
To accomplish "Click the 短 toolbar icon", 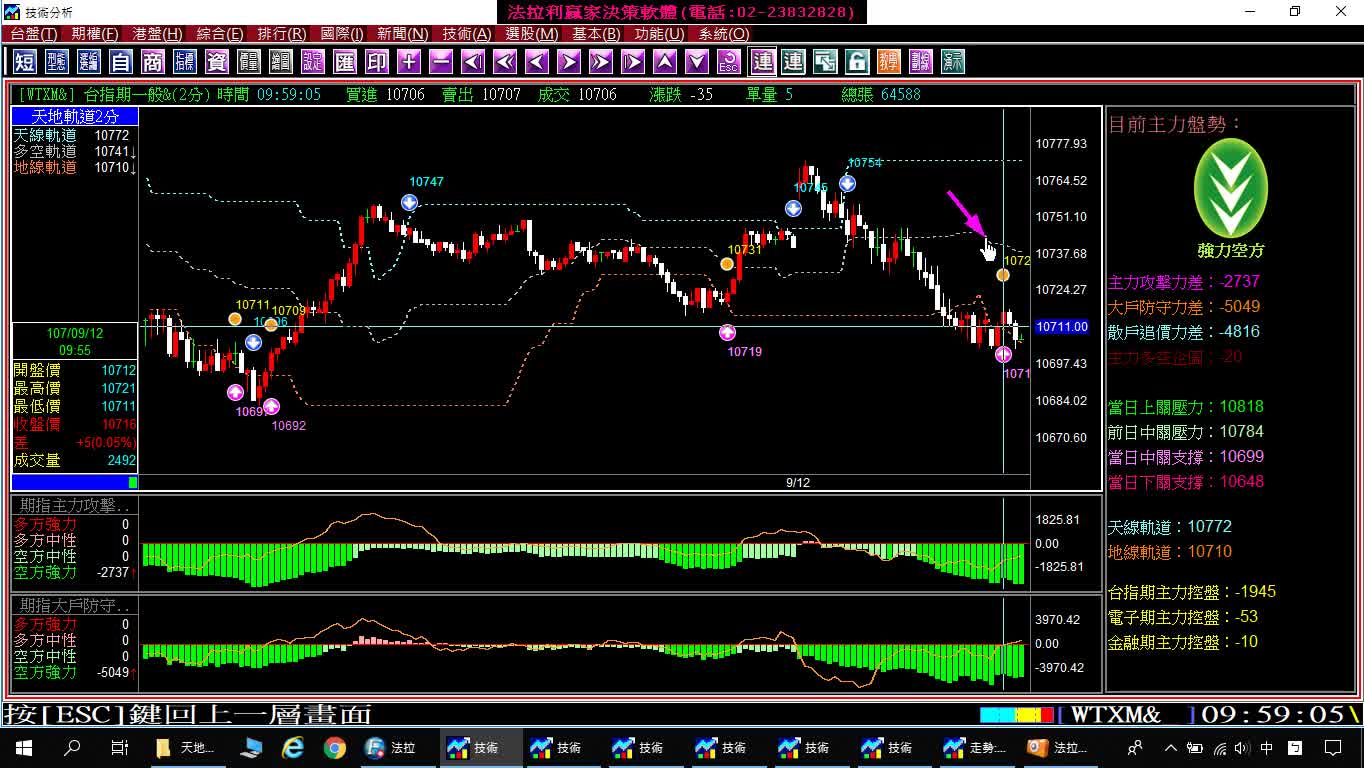I will pyautogui.click(x=25, y=62).
